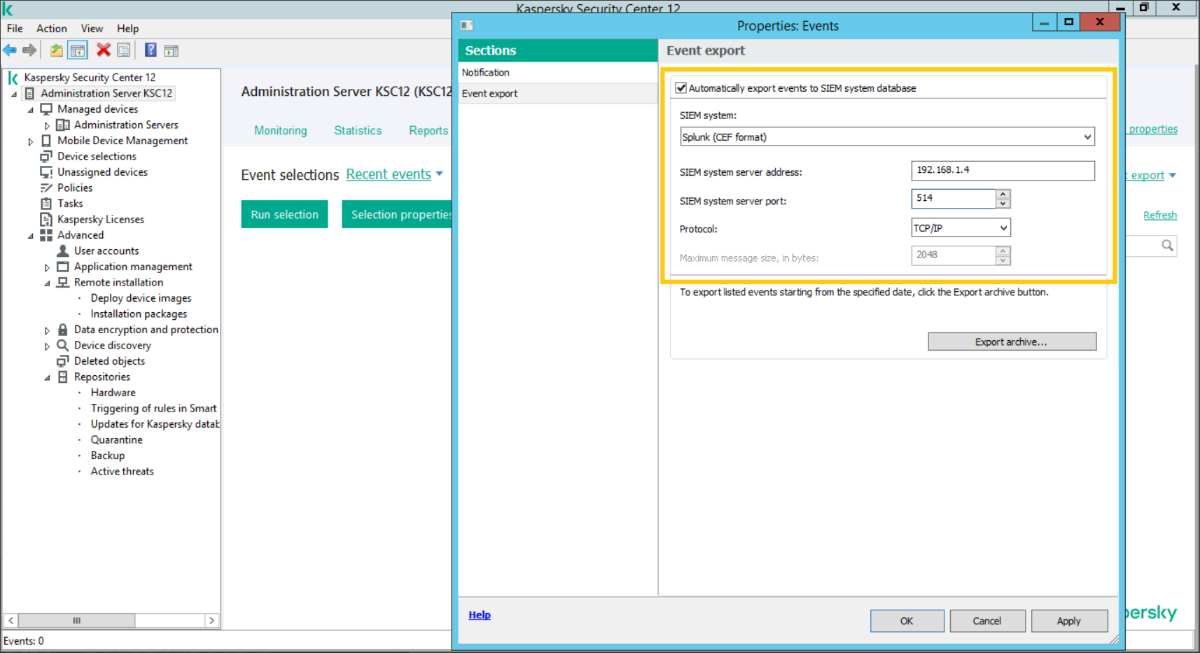The height and width of the screenshot is (653, 1200).
Task: Toggle the Show/Hide Console Tree toolbar icon
Action: pyautogui.click(x=77, y=50)
